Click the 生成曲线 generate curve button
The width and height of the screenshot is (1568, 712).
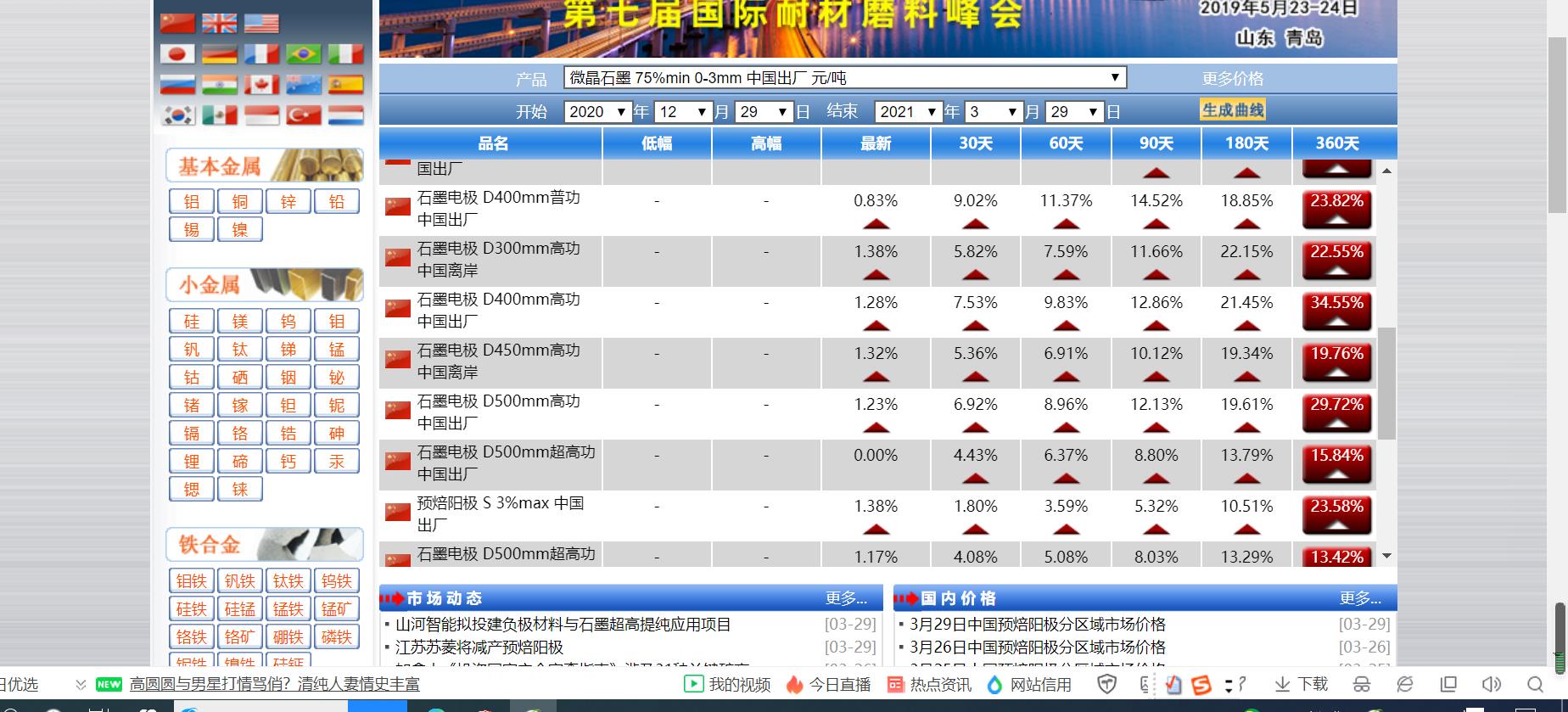point(1233,110)
